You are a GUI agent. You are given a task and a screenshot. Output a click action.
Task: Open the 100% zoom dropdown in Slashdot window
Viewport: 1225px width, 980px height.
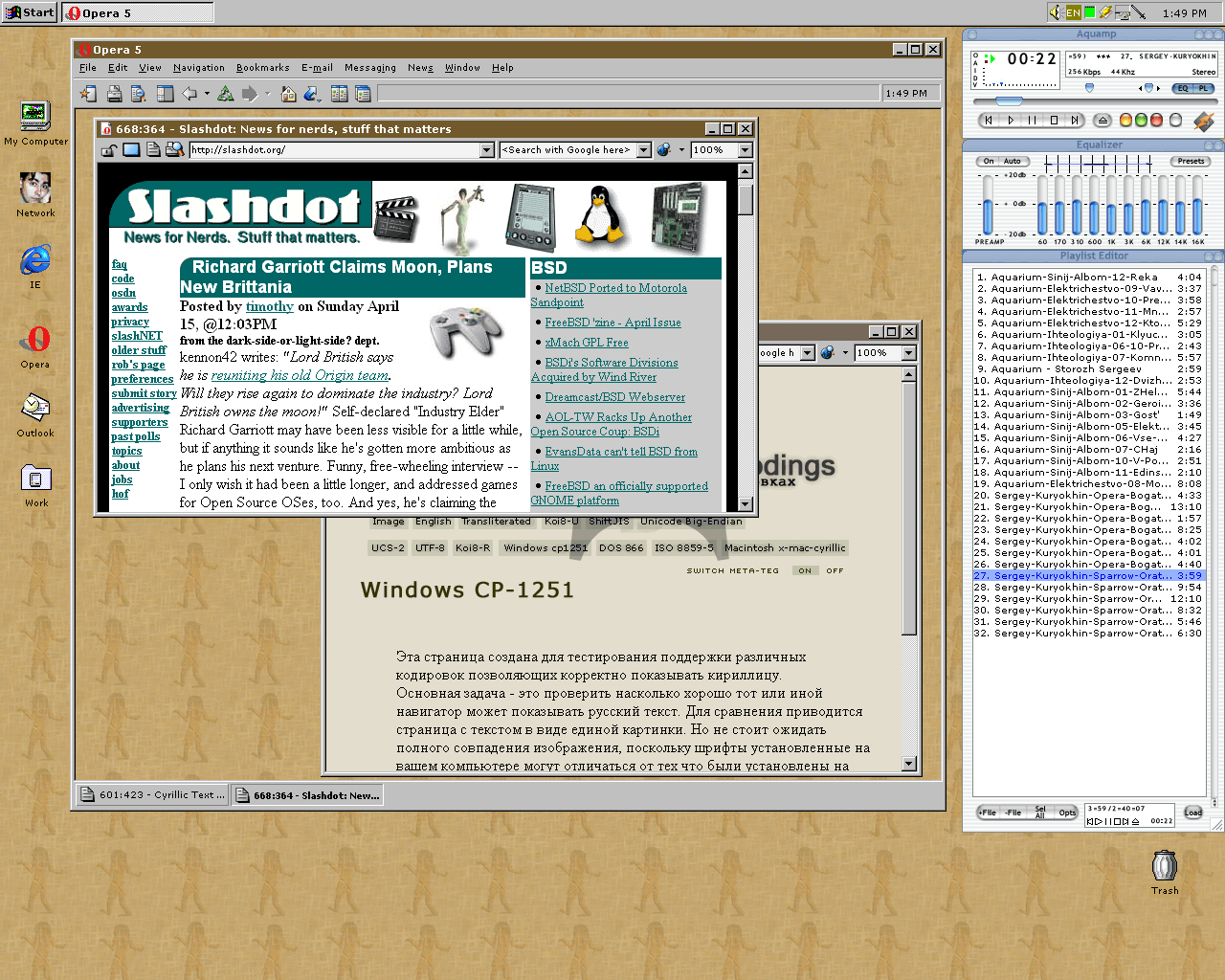click(x=746, y=150)
